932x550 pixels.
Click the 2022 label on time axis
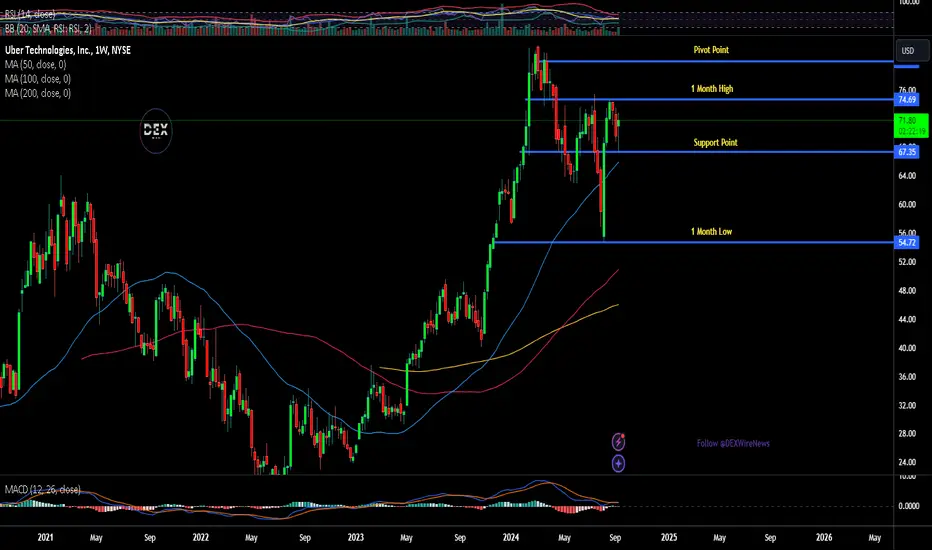201,538
